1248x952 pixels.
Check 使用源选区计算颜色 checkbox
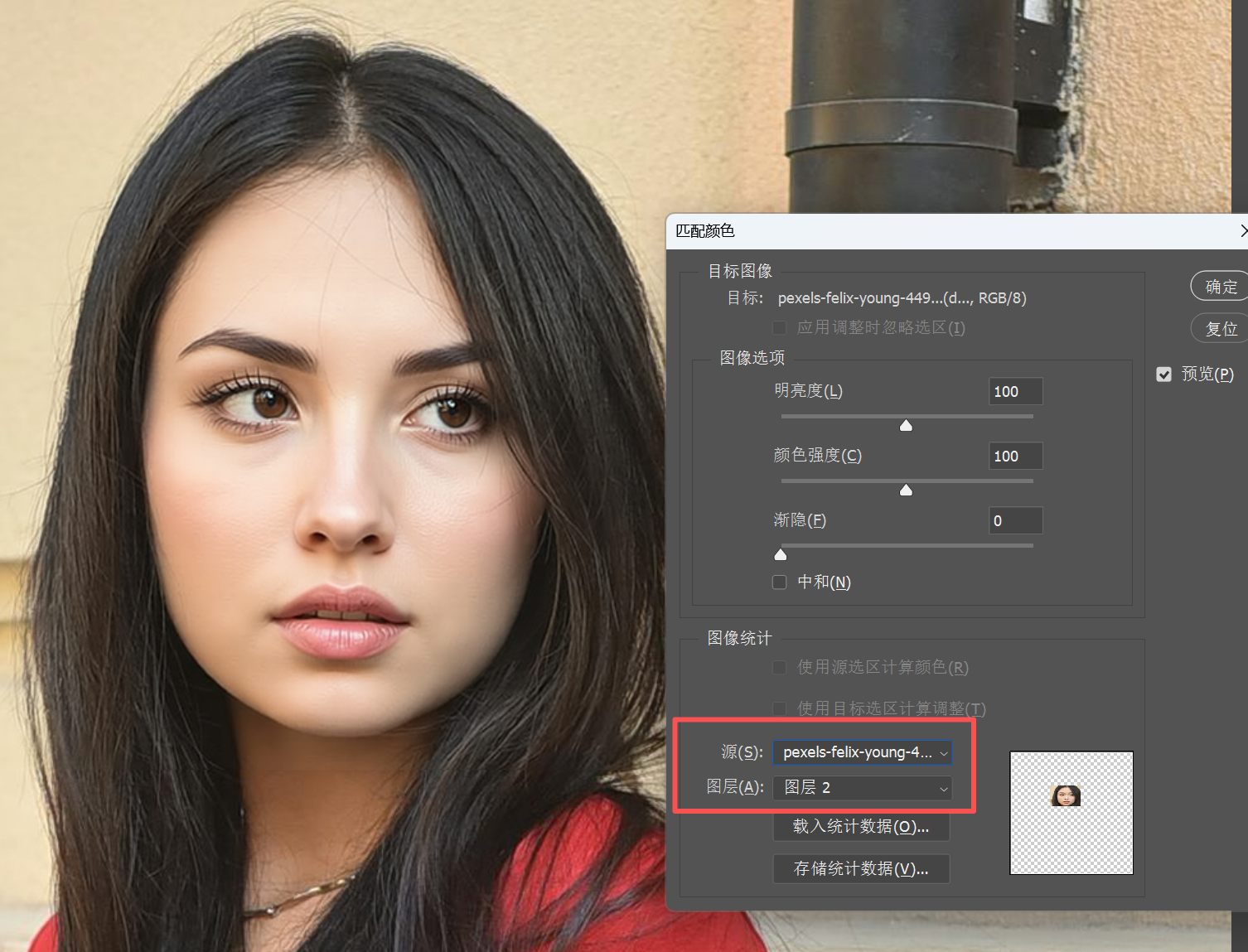click(x=779, y=668)
